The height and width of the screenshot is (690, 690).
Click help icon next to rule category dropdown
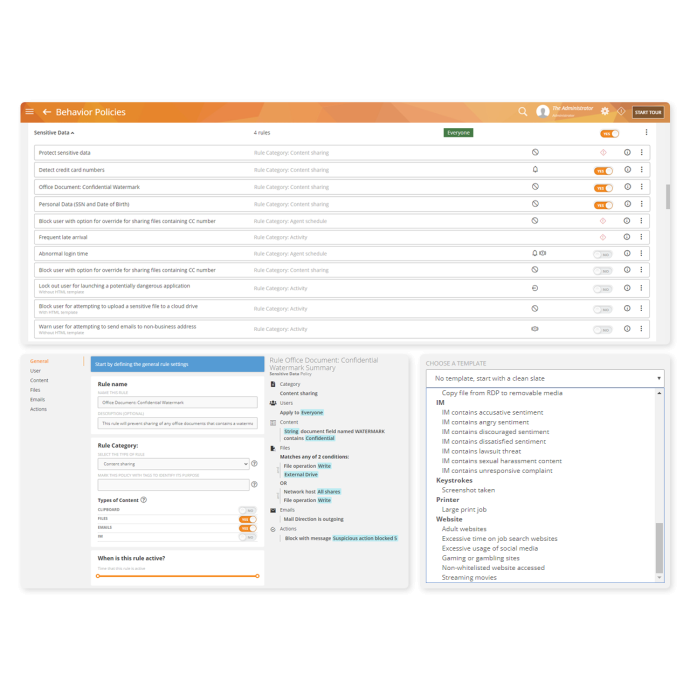[255, 464]
